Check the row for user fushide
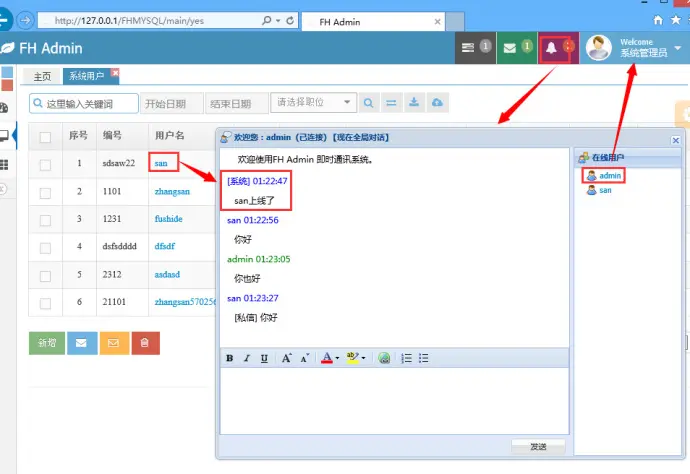 coord(45,220)
